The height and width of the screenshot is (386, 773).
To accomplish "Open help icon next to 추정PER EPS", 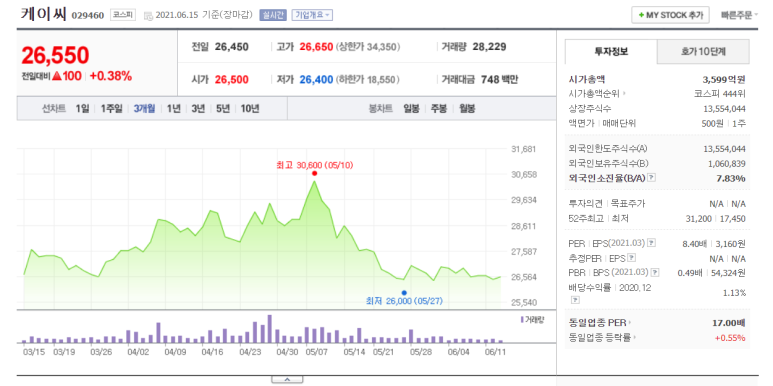I will pyautogui.click(x=632, y=257).
